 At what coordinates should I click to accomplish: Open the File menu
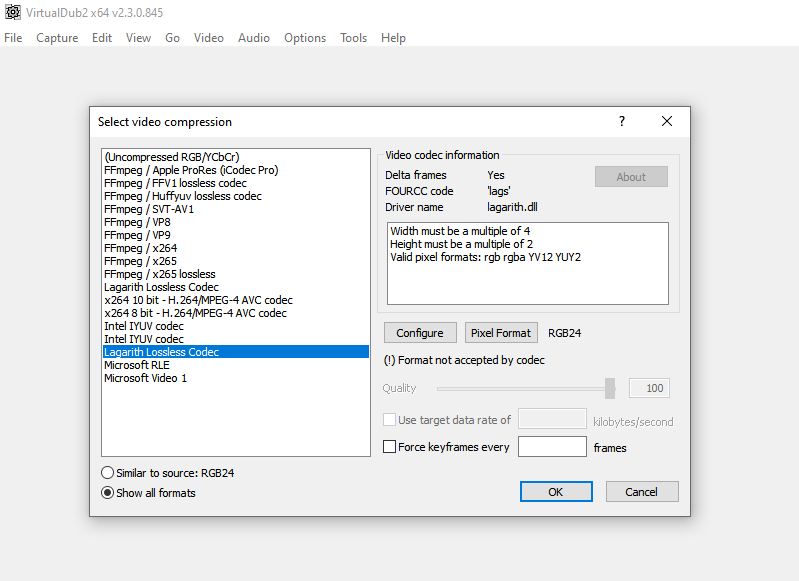13,38
